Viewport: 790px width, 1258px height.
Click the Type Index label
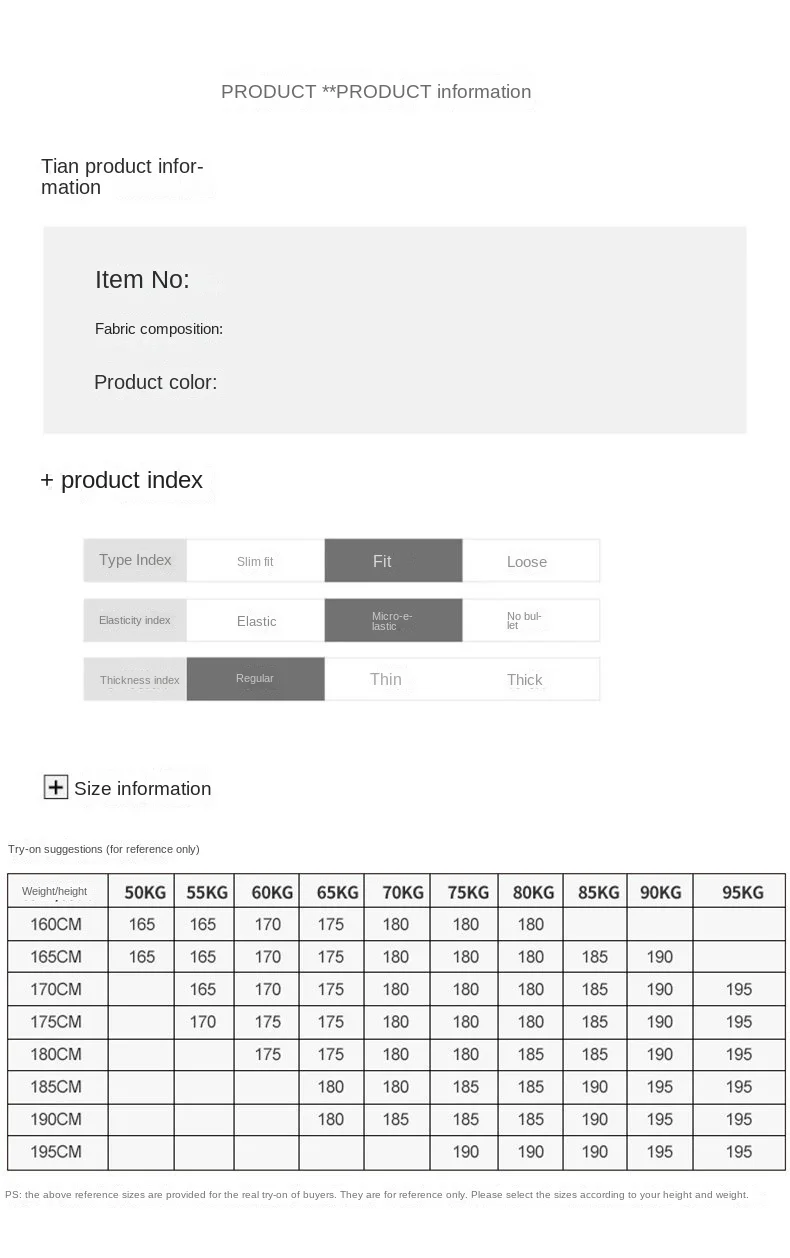click(135, 561)
